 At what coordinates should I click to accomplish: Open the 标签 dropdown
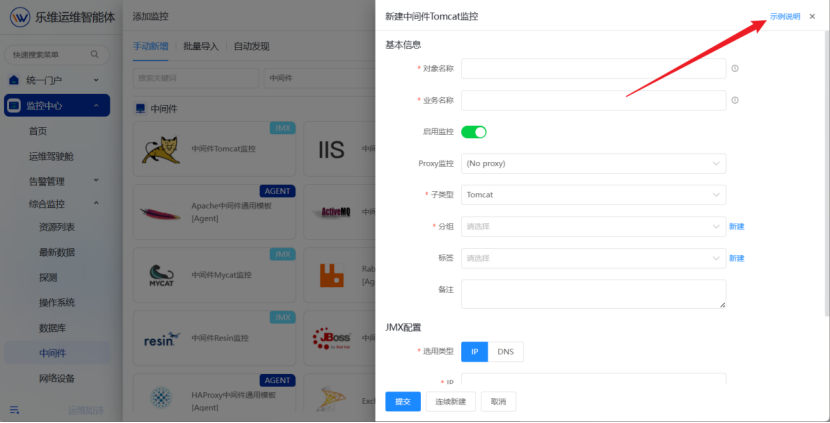(593, 258)
